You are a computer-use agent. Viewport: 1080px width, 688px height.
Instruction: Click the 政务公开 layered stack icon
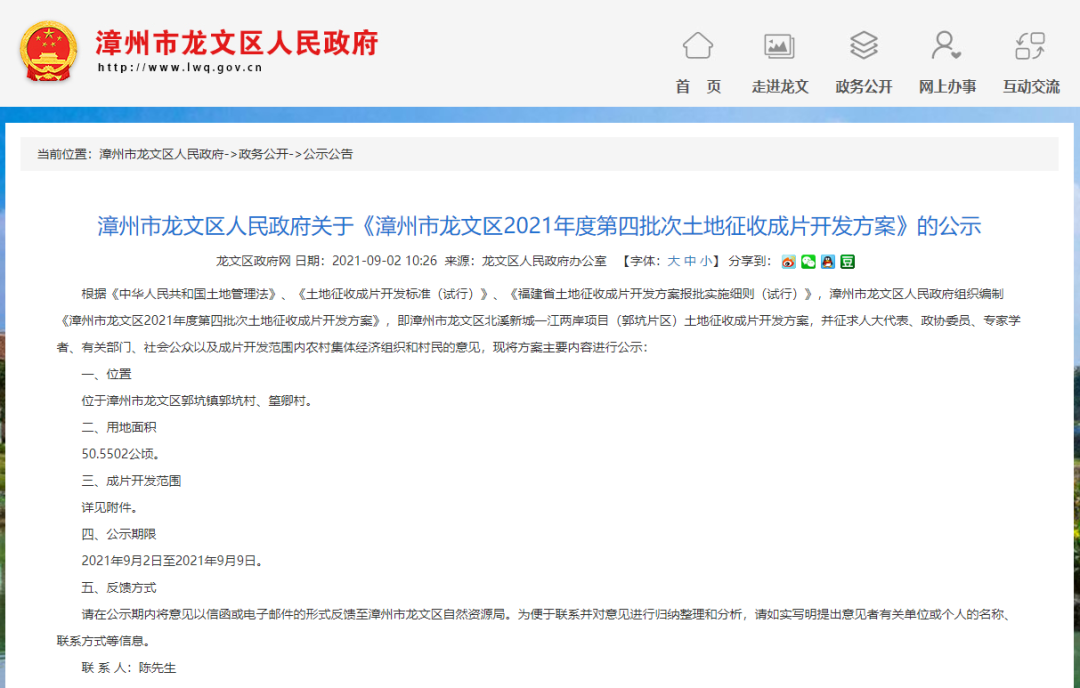[x=863, y=46]
